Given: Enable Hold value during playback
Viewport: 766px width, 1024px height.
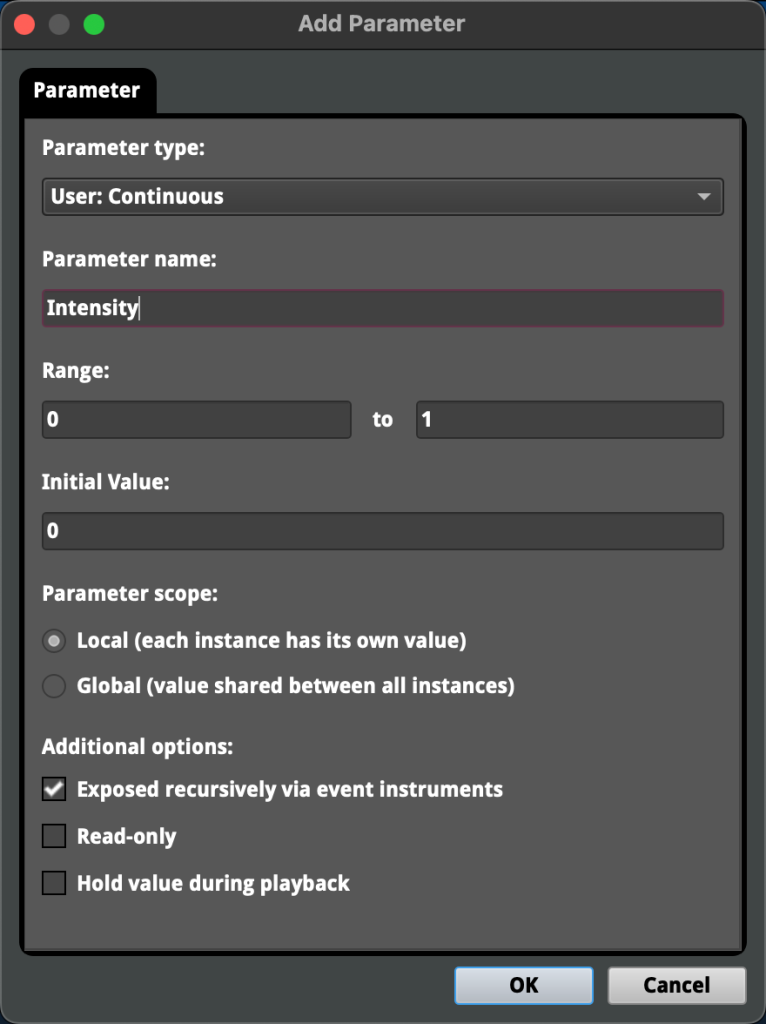Looking at the screenshot, I should (x=54, y=884).
